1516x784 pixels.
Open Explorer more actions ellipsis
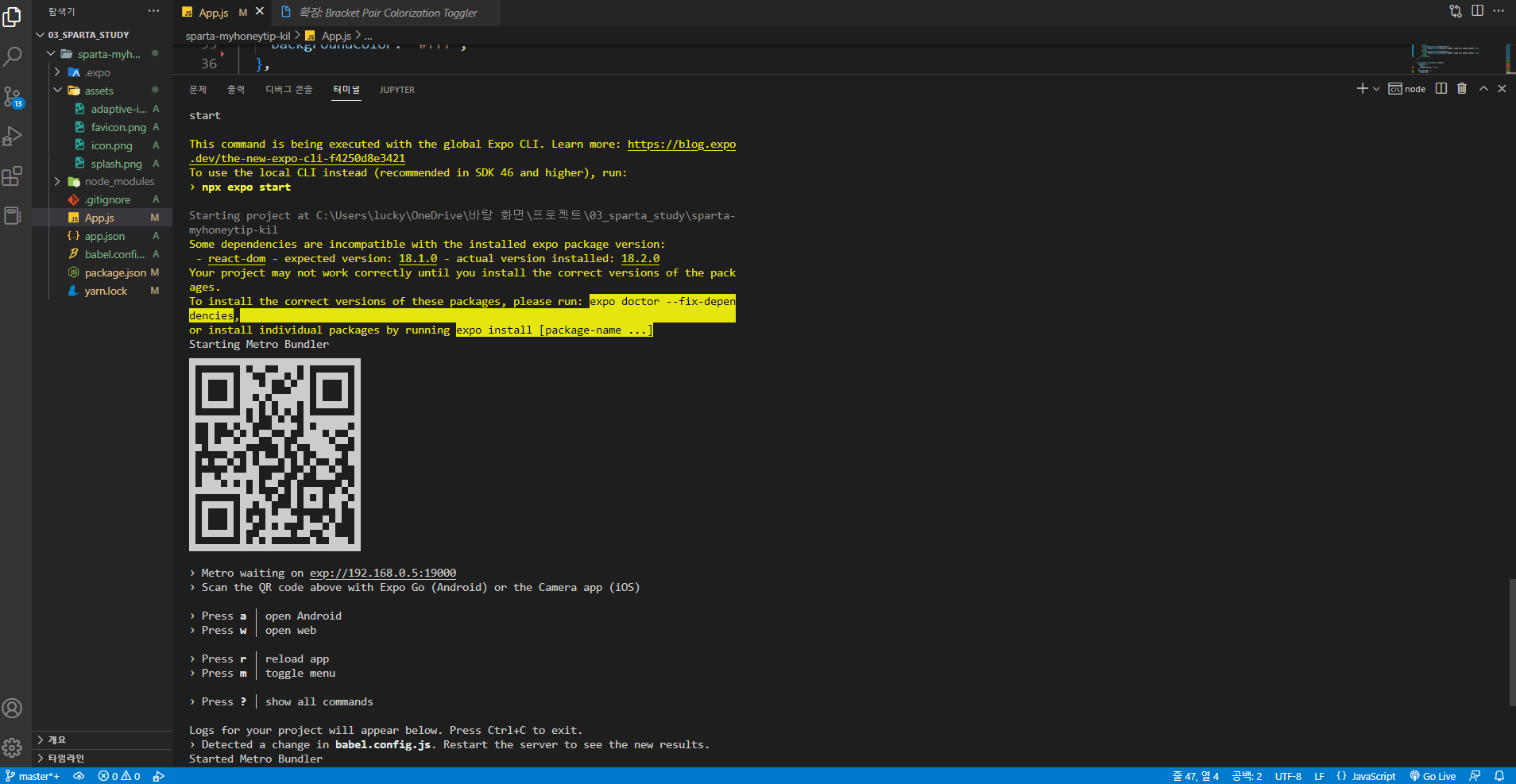point(153,11)
